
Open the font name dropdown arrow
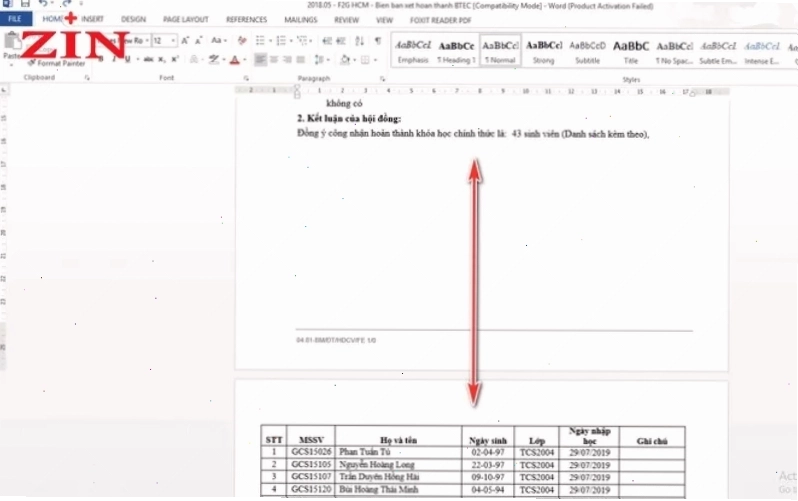click(147, 41)
